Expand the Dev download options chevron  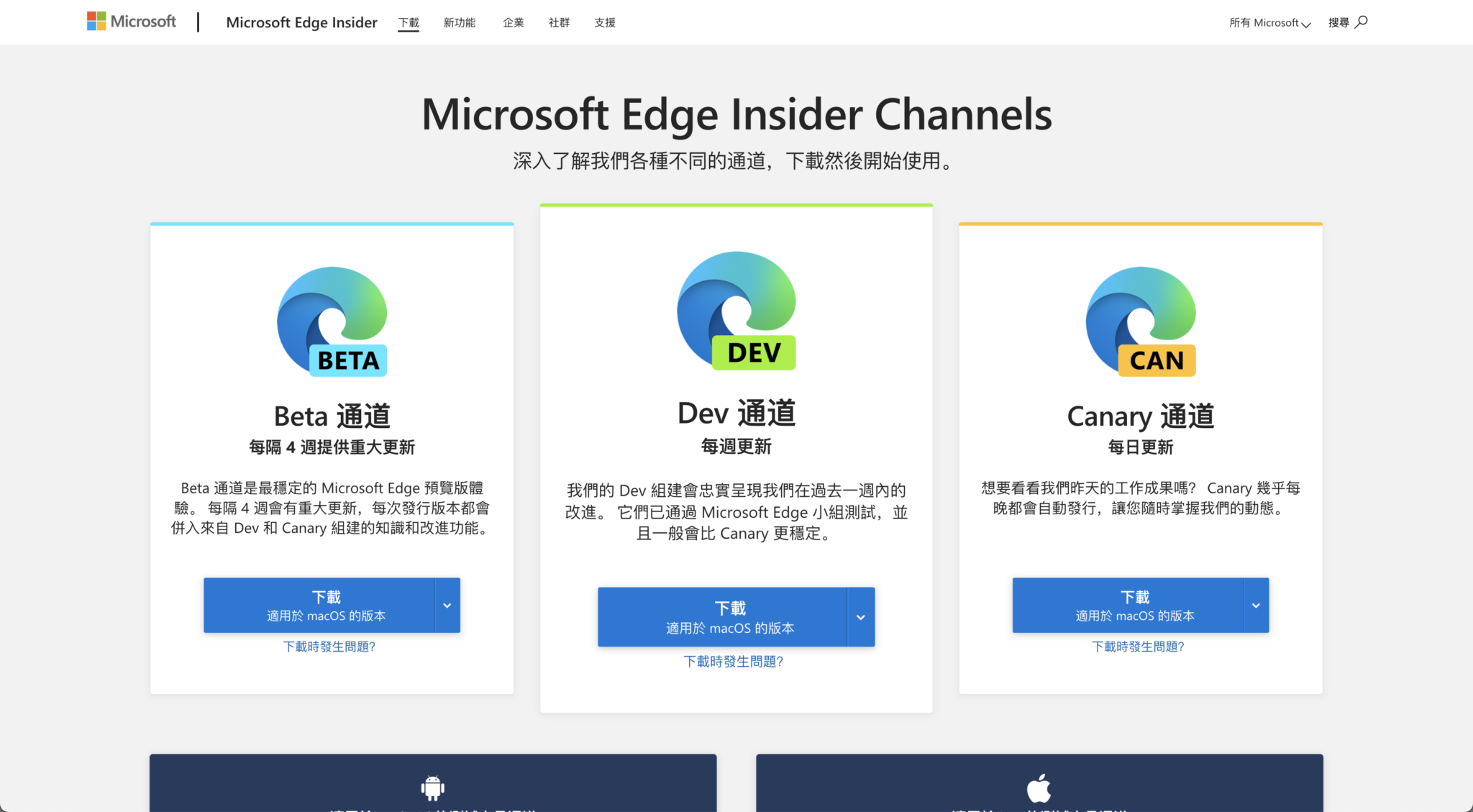tap(860, 616)
